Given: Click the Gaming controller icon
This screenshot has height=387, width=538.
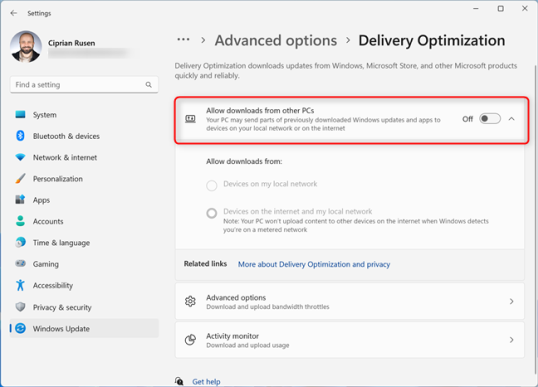Looking at the screenshot, I should tap(20, 263).
